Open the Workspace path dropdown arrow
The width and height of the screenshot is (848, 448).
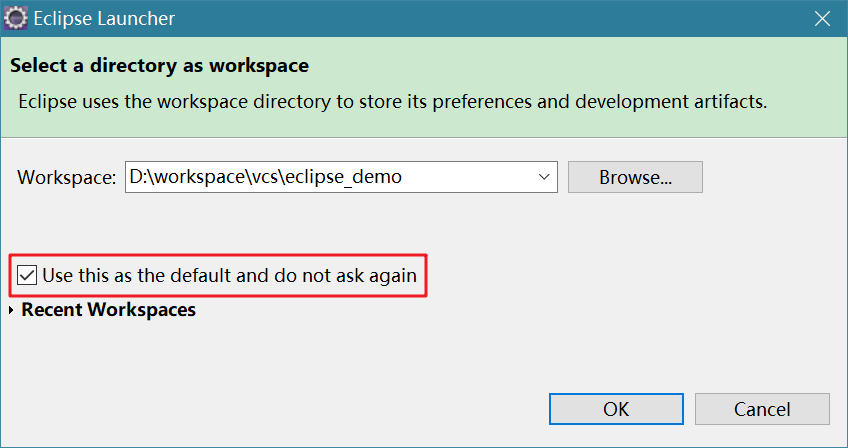[545, 177]
